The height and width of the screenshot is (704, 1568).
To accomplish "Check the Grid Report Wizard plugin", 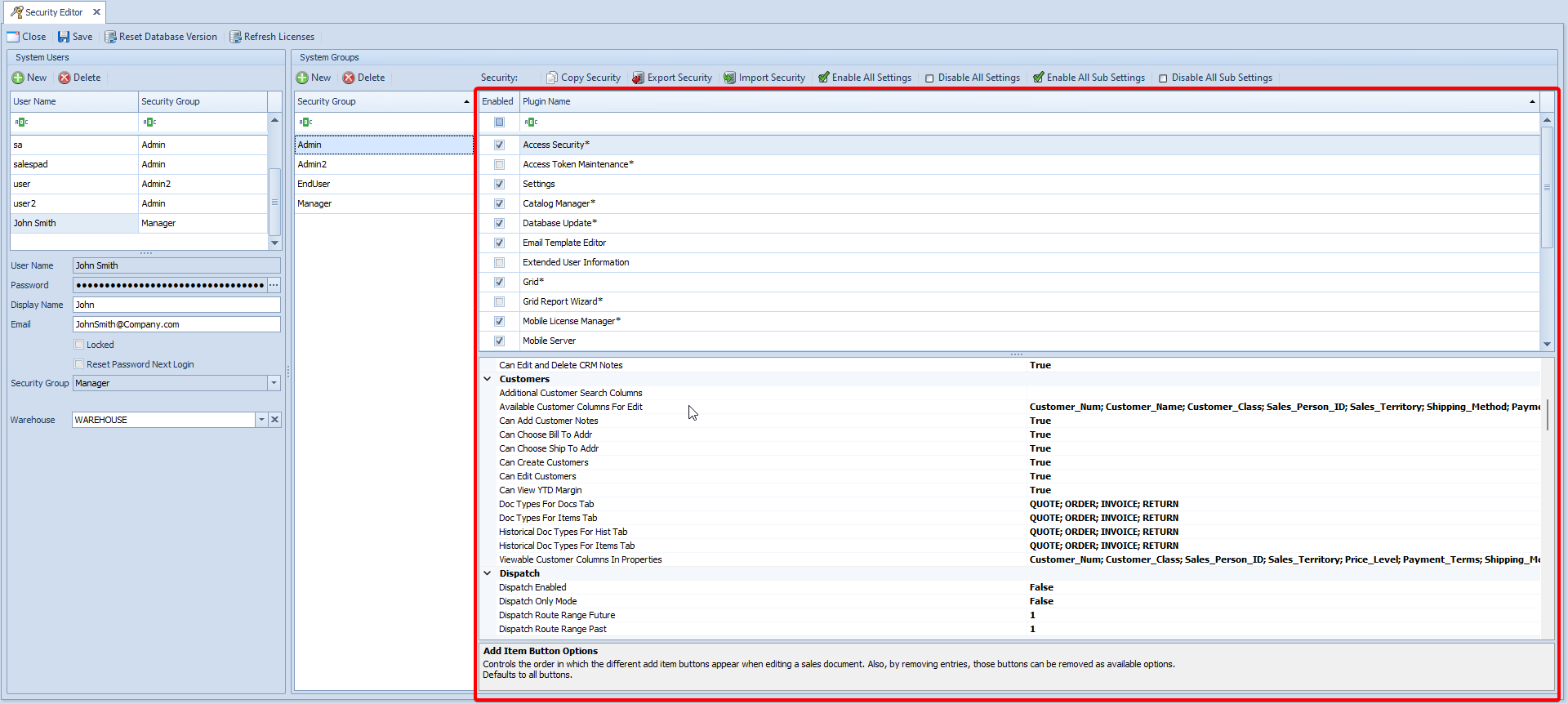I will point(500,302).
